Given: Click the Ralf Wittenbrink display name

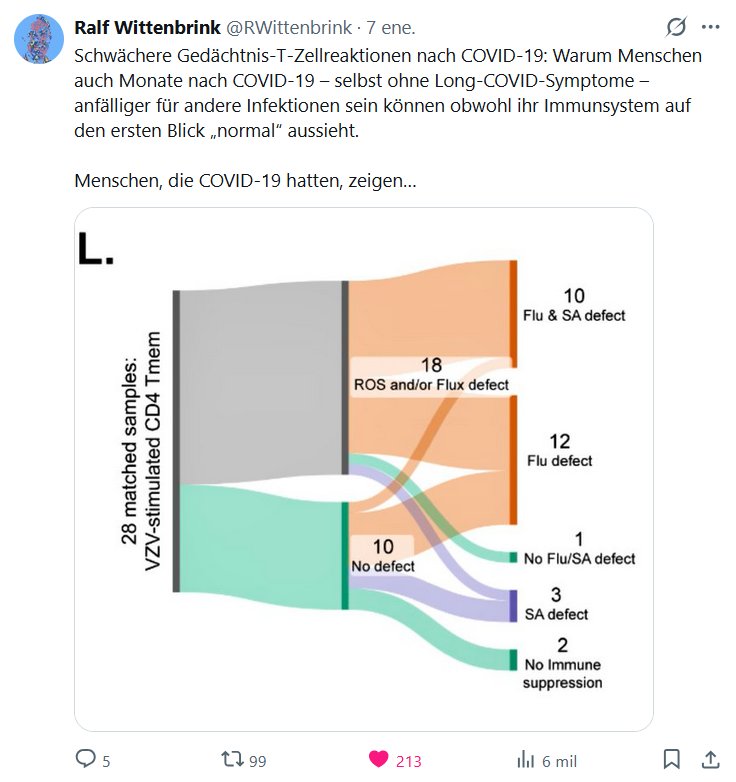Looking at the screenshot, I should click(147, 27).
